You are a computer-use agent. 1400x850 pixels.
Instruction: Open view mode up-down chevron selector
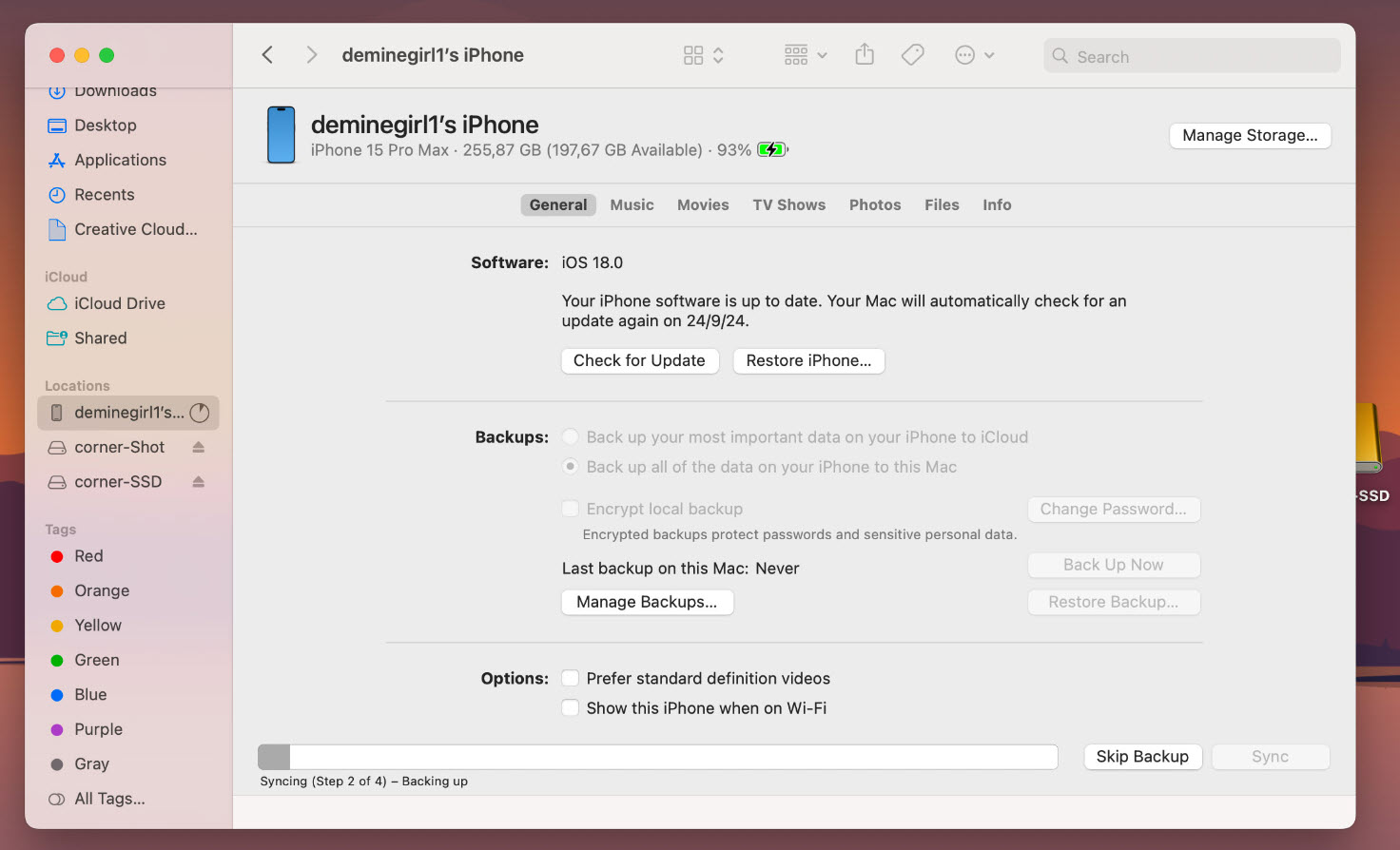(718, 55)
